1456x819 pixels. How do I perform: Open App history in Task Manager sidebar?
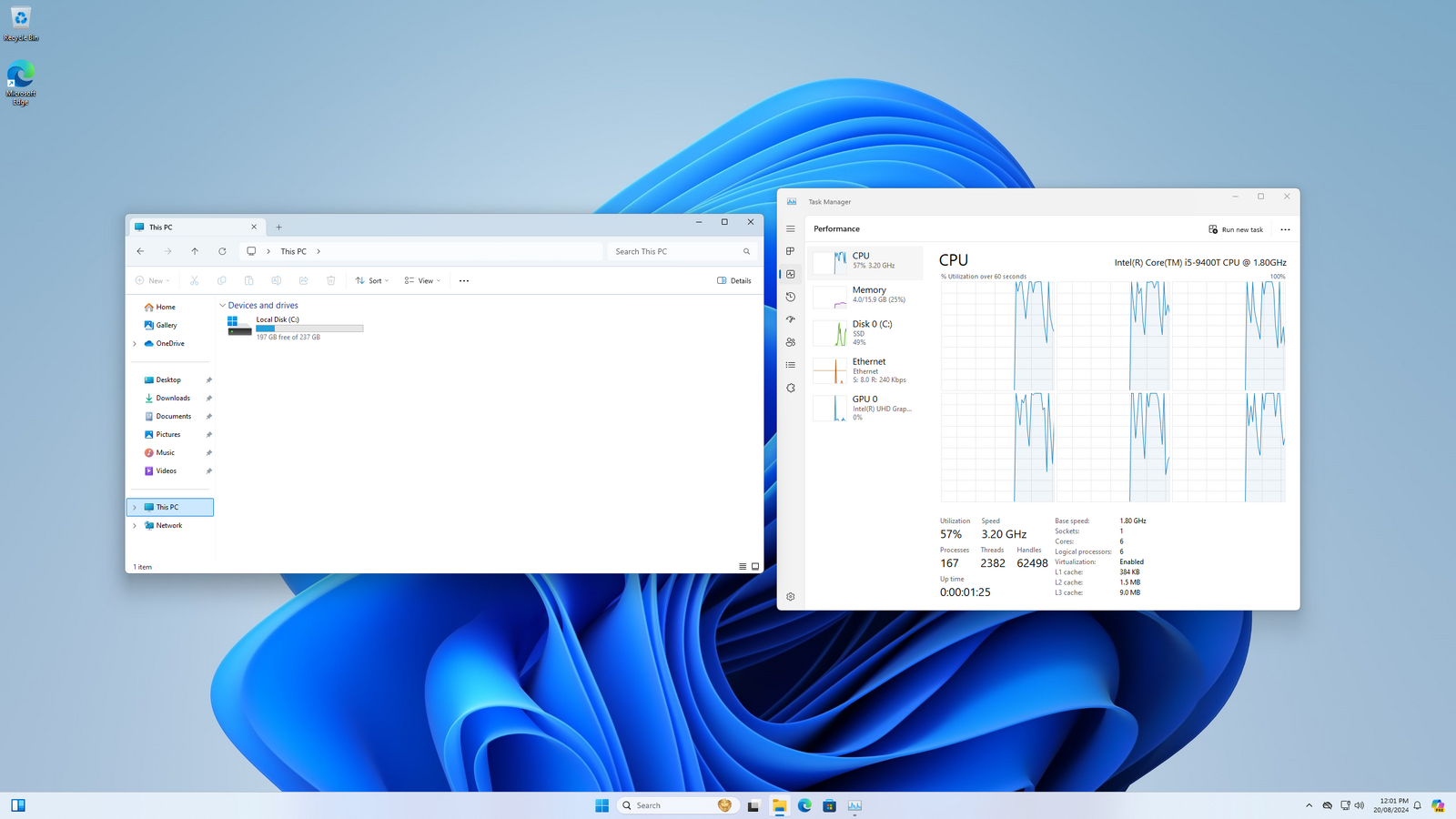[x=790, y=297]
